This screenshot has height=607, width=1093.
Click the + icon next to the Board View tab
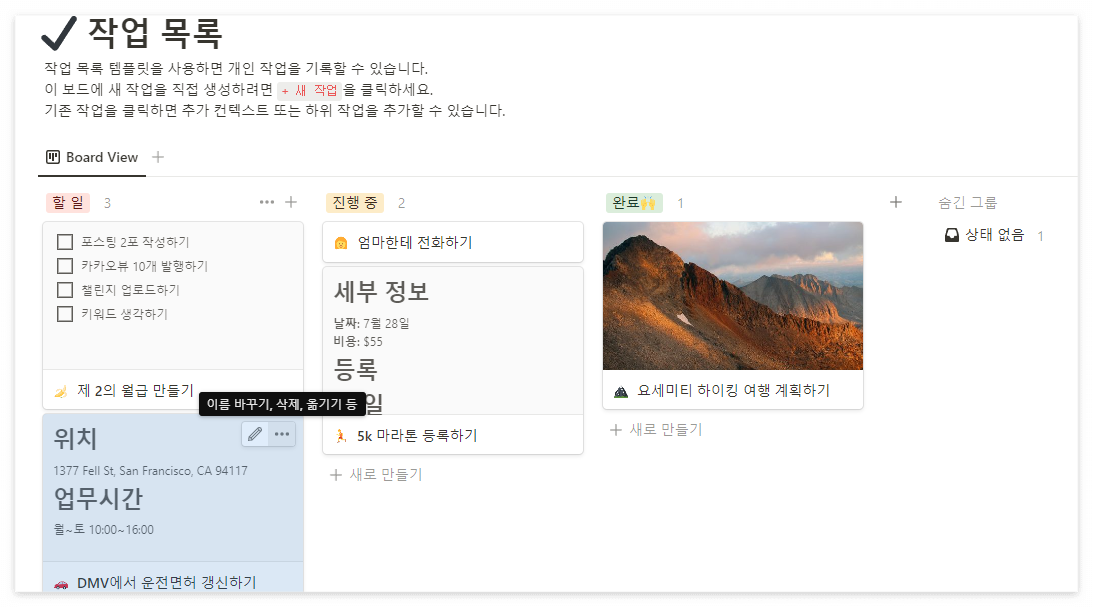(x=158, y=157)
